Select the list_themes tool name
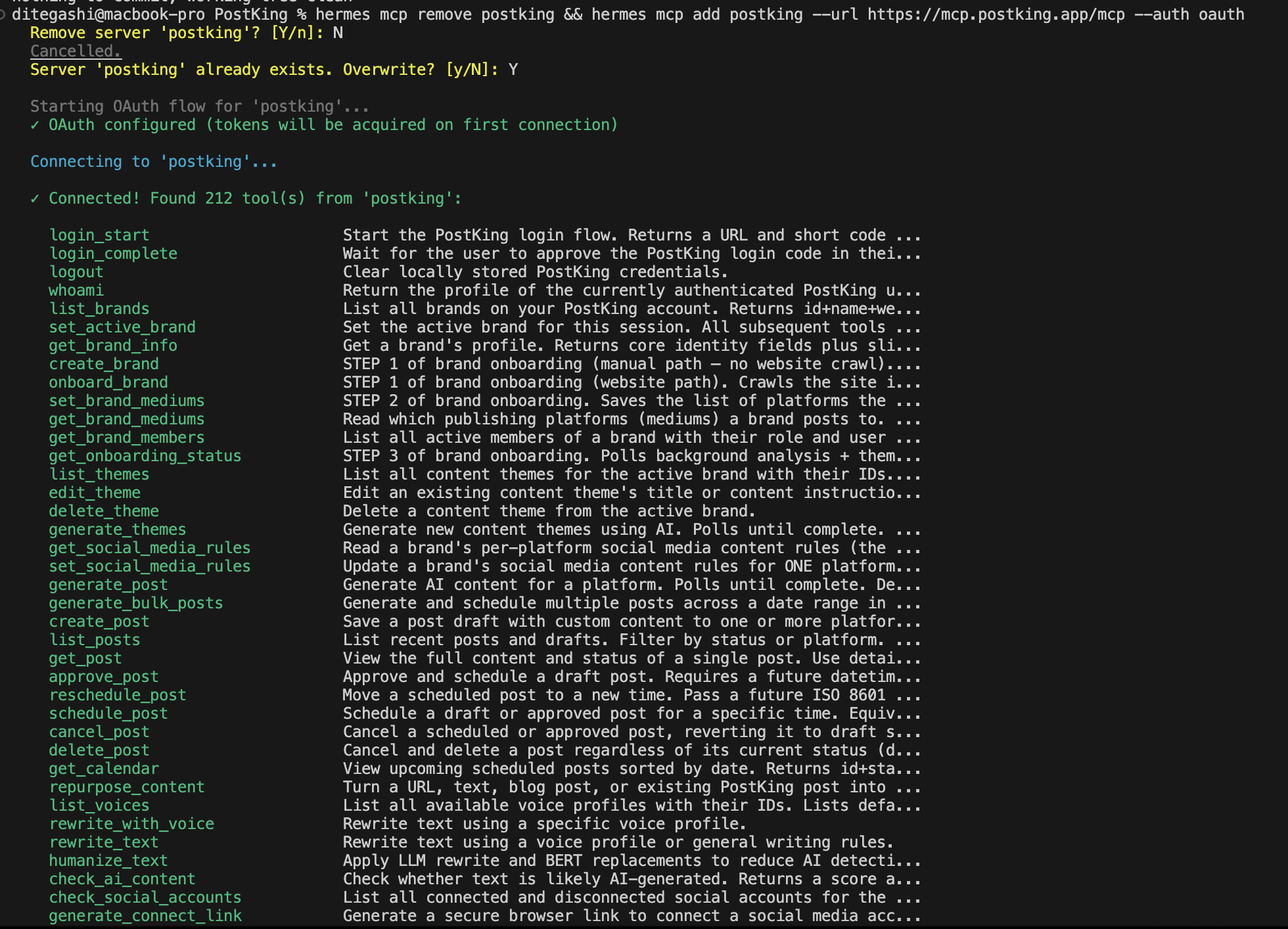 tap(99, 474)
